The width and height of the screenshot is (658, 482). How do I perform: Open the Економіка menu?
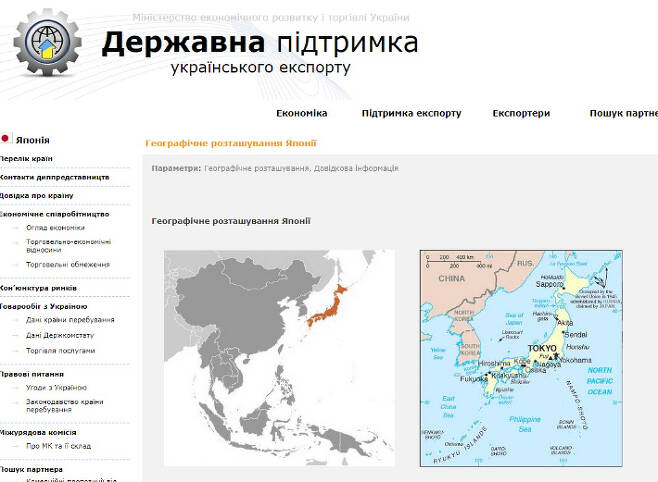[302, 113]
